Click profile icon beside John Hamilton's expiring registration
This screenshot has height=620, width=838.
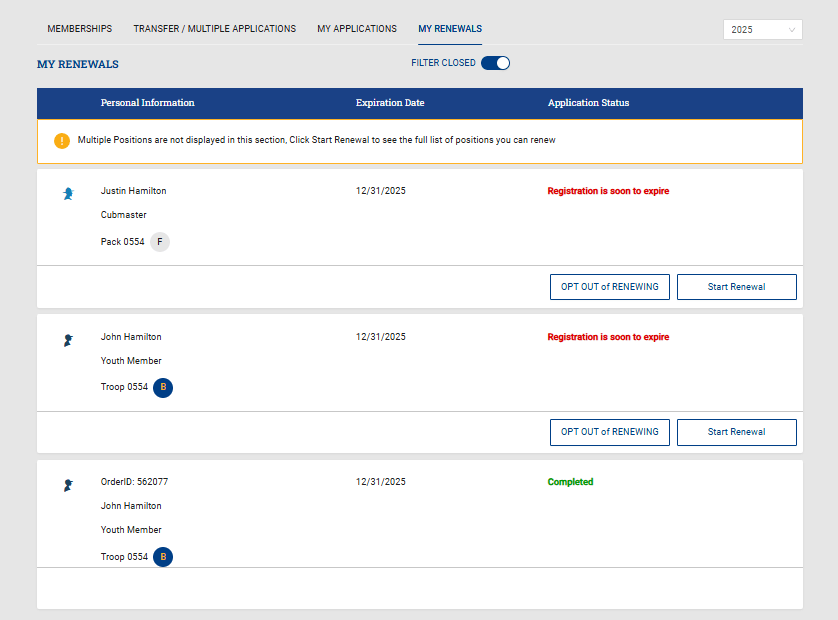click(67, 341)
